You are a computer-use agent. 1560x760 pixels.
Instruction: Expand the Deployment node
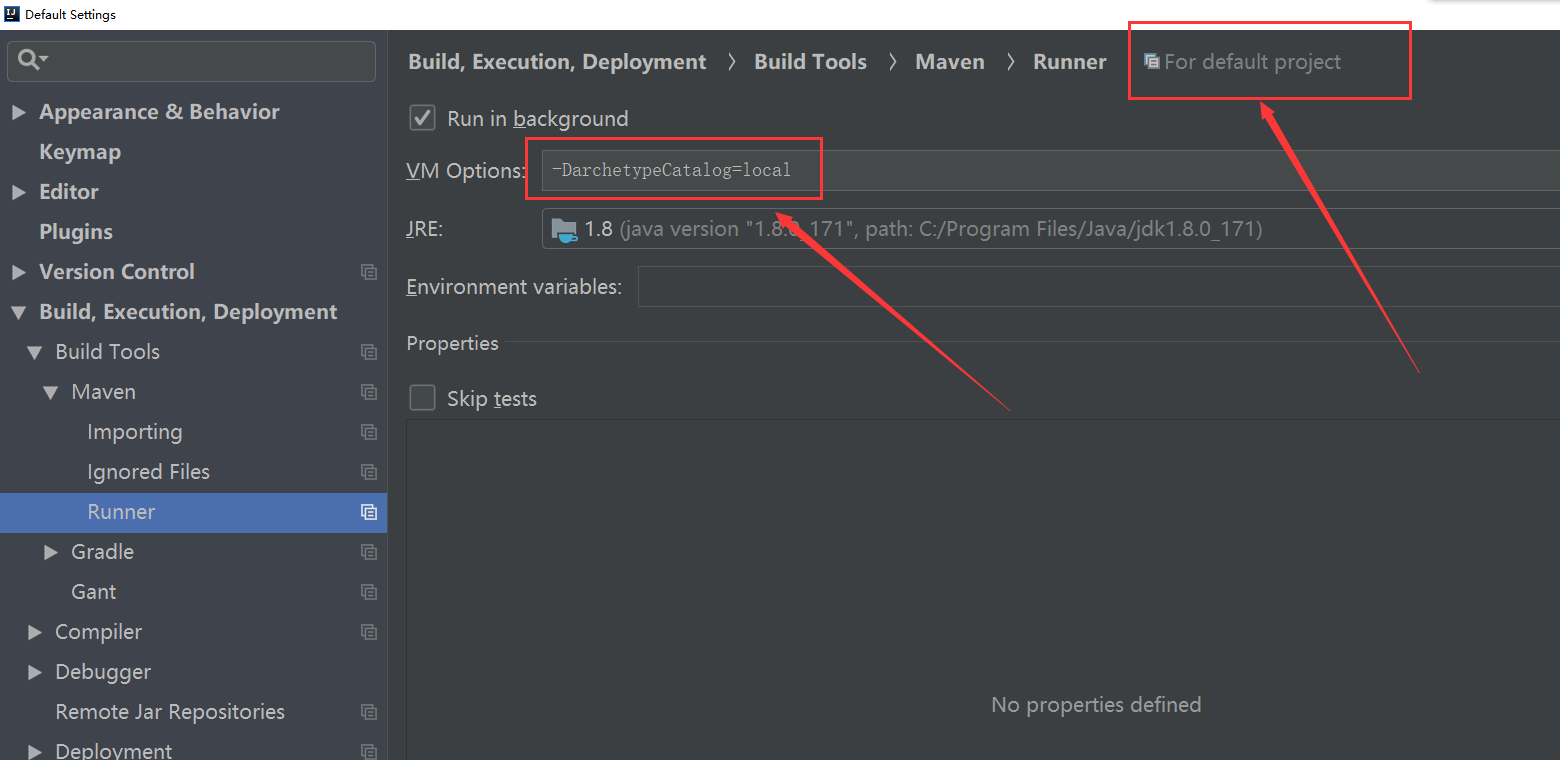pyautogui.click(x=35, y=751)
